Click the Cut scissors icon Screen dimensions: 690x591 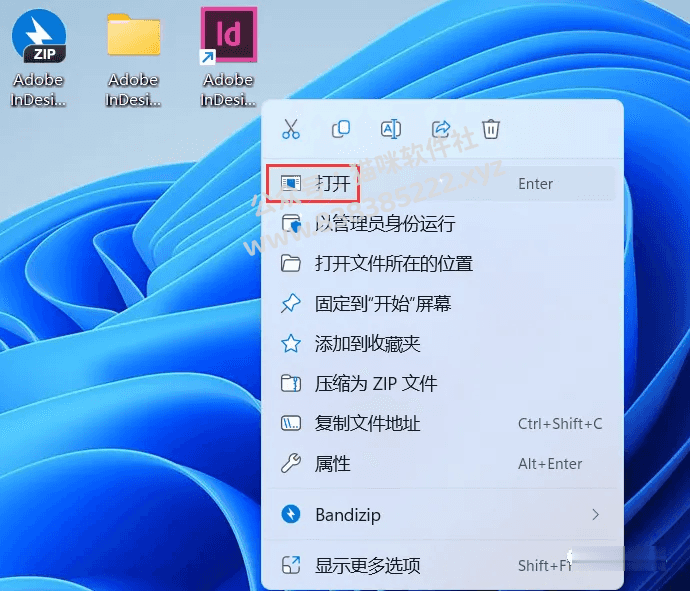(291, 129)
